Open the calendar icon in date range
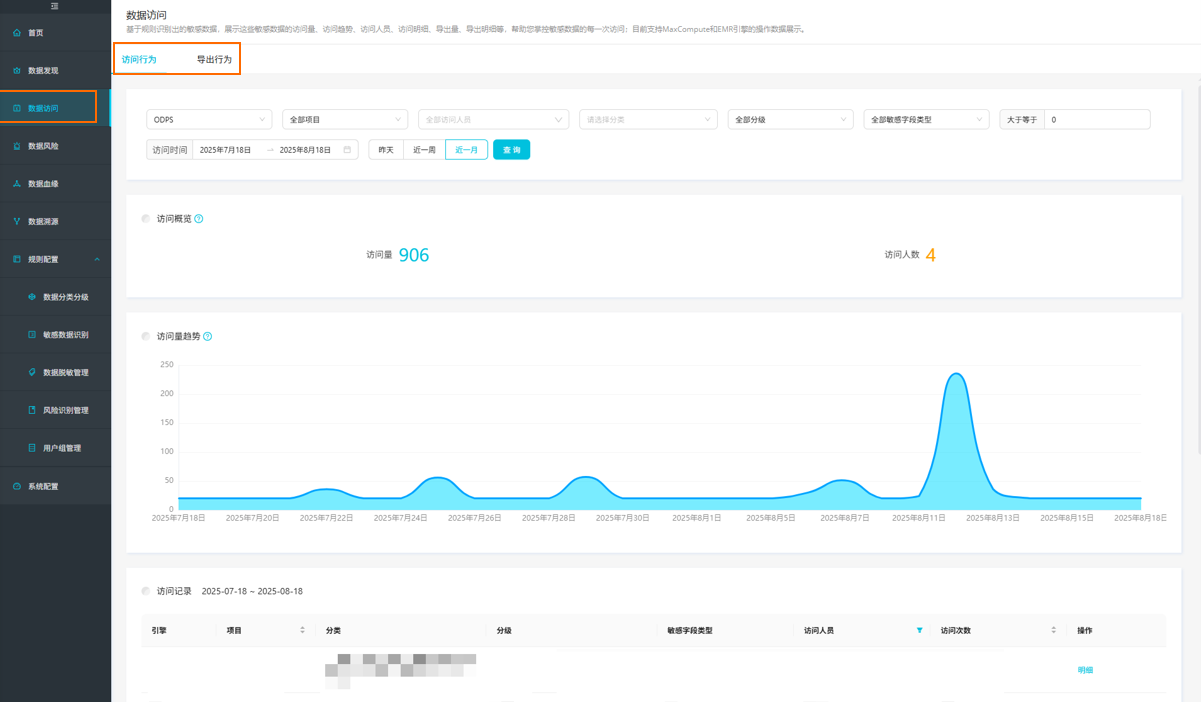The height and width of the screenshot is (702, 1201). pyautogui.click(x=347, y=150)
